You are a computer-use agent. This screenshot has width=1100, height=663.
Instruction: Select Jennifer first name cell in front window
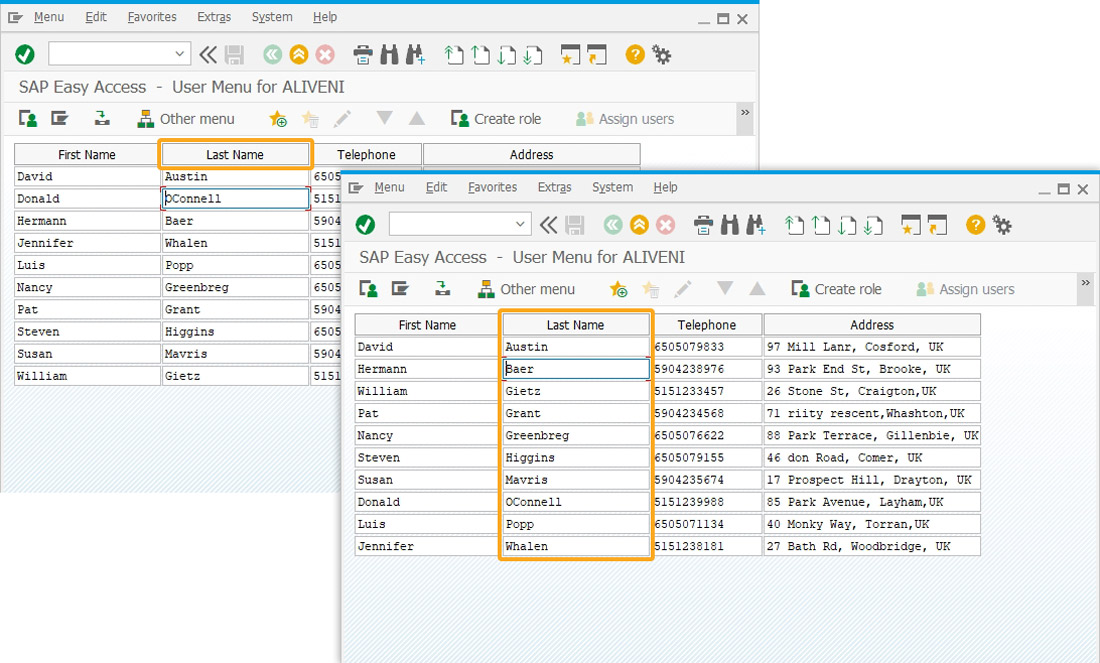click(x=427, y=546)
